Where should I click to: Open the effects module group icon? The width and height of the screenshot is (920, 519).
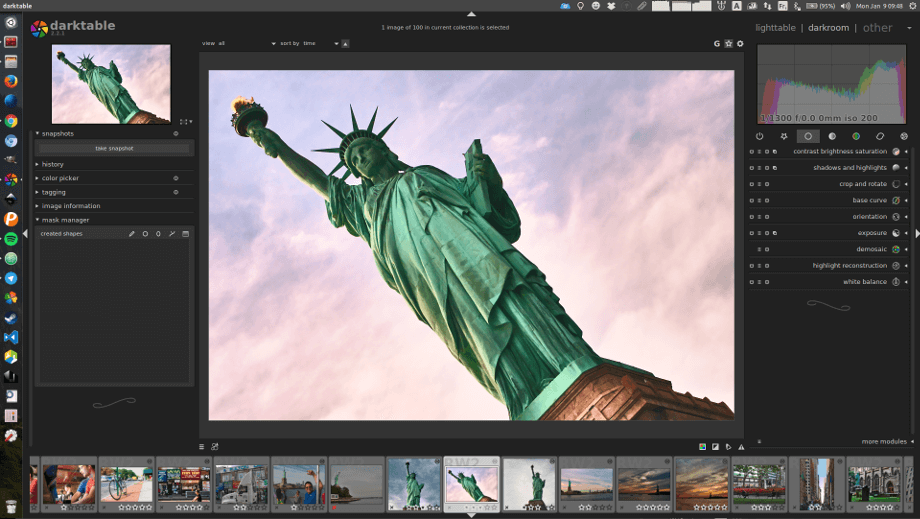(x=904, y=136)
